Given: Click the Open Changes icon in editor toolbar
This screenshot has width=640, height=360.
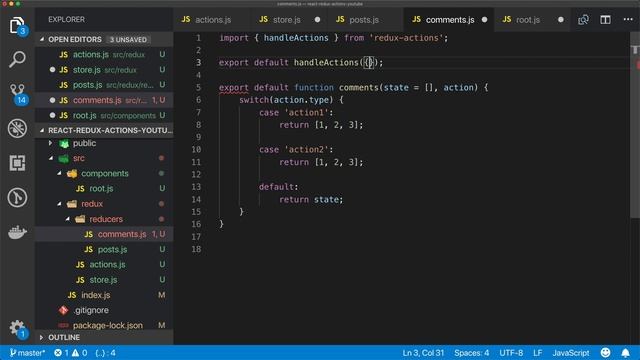Looking at the screenshot, I should 583,20.
